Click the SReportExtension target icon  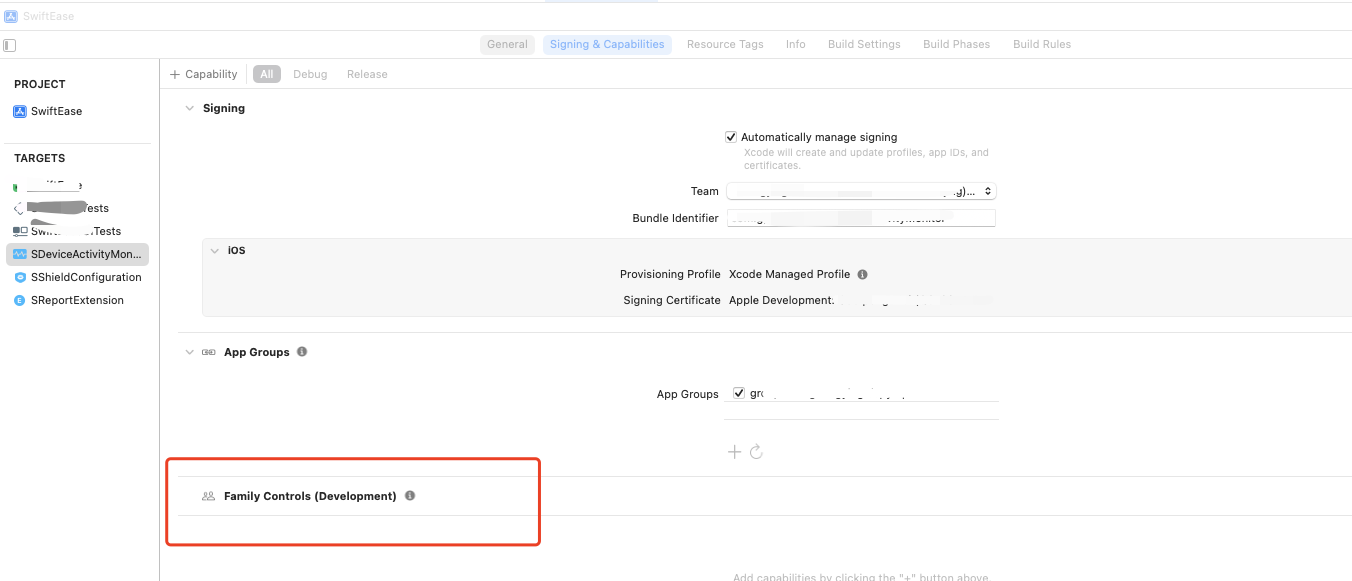19,300
